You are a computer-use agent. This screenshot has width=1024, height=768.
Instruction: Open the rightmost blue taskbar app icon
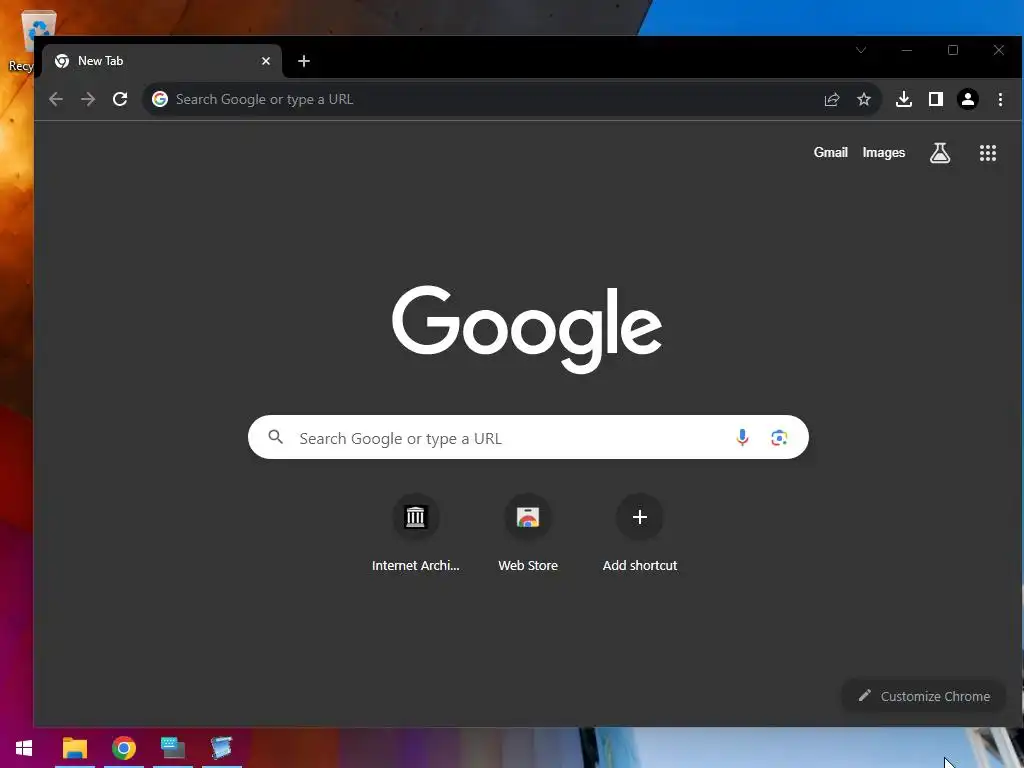click(221, 748)
